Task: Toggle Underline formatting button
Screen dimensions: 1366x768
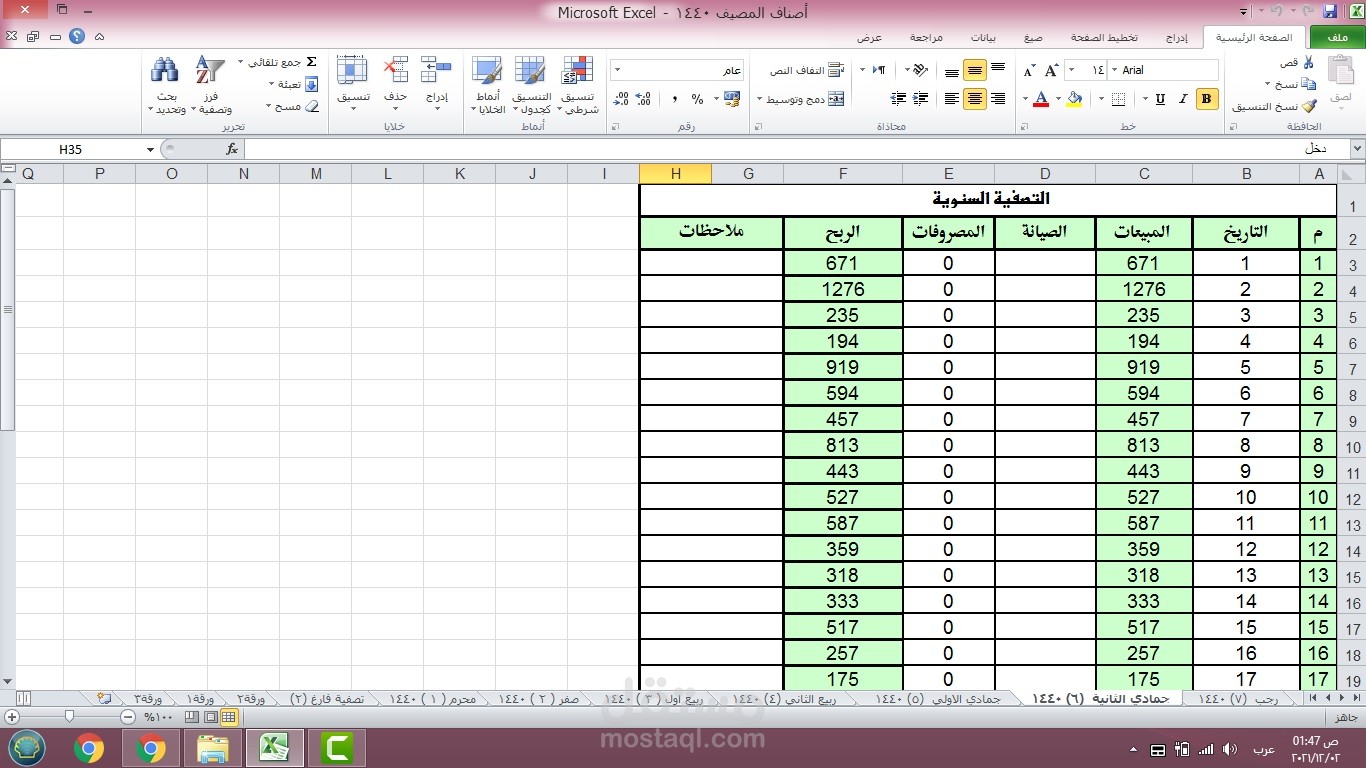Action: (1160, 98)
